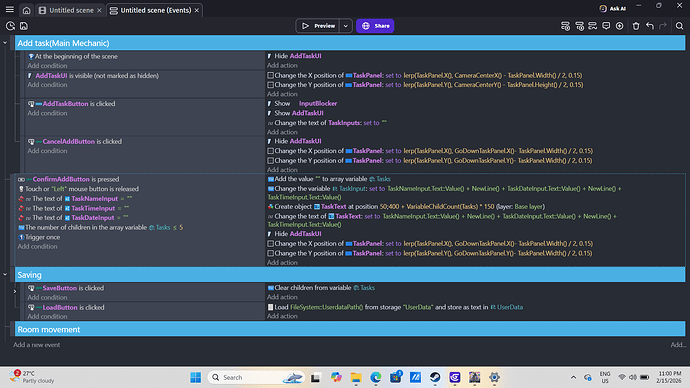Add action under Load FileSystem action
Image resolution: width=690 pixels, height=388 pixels.
pos(282,316)
